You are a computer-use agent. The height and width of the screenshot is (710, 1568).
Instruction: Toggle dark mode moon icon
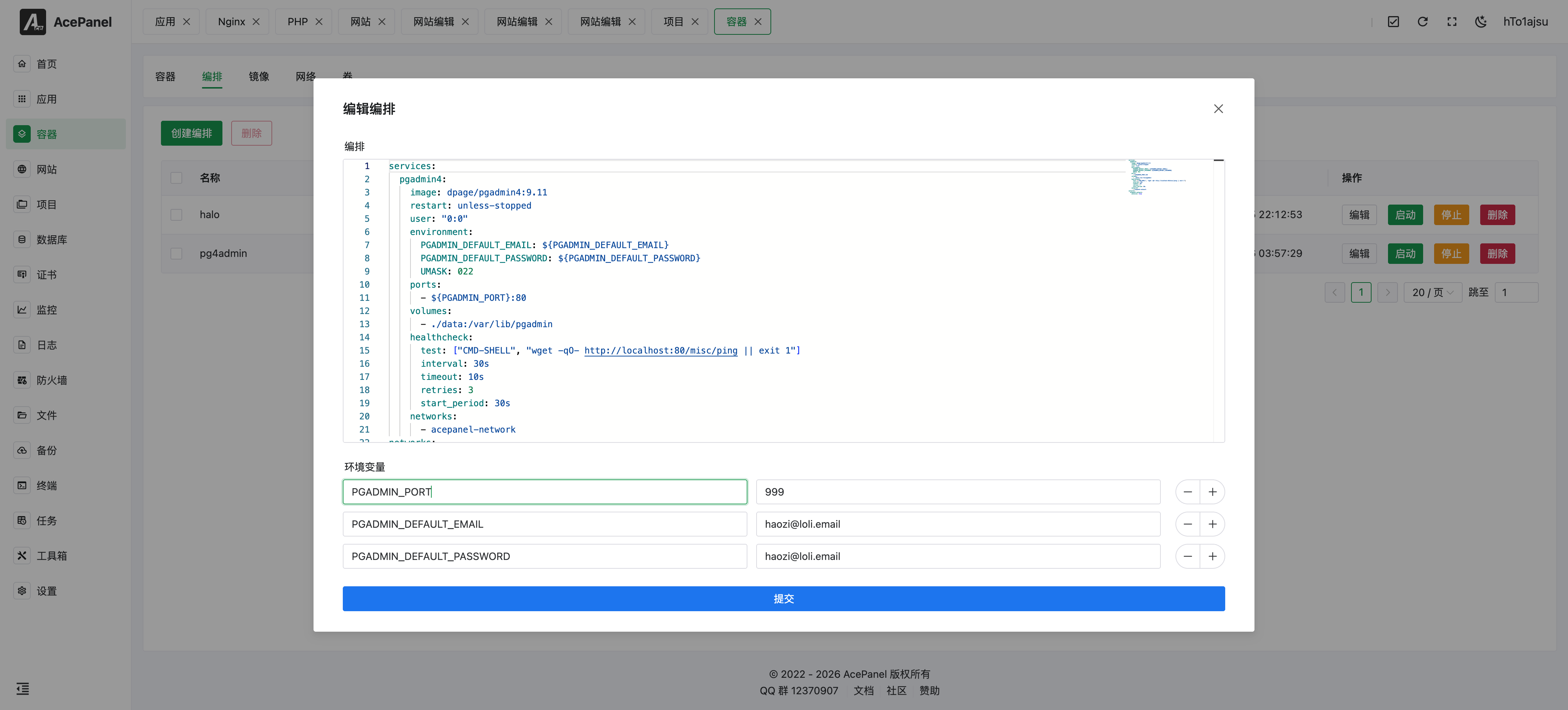1480,22
